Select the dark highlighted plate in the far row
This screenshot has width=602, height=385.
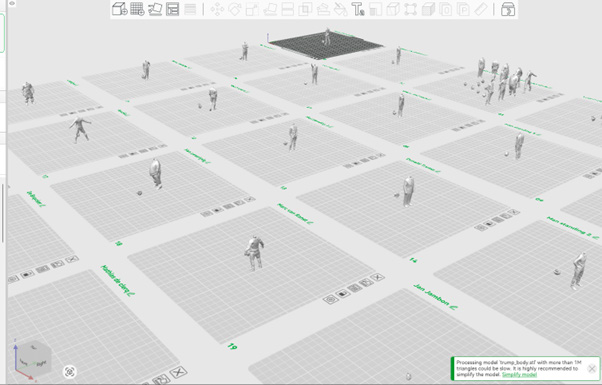[x=326, y=46]
